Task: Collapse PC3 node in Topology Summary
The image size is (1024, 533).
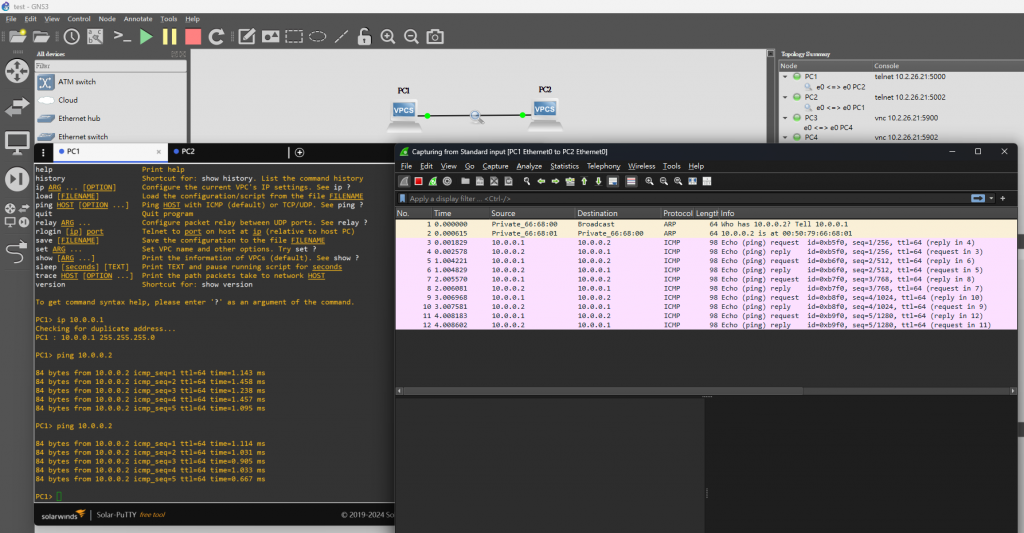Action: coord(785,118)
